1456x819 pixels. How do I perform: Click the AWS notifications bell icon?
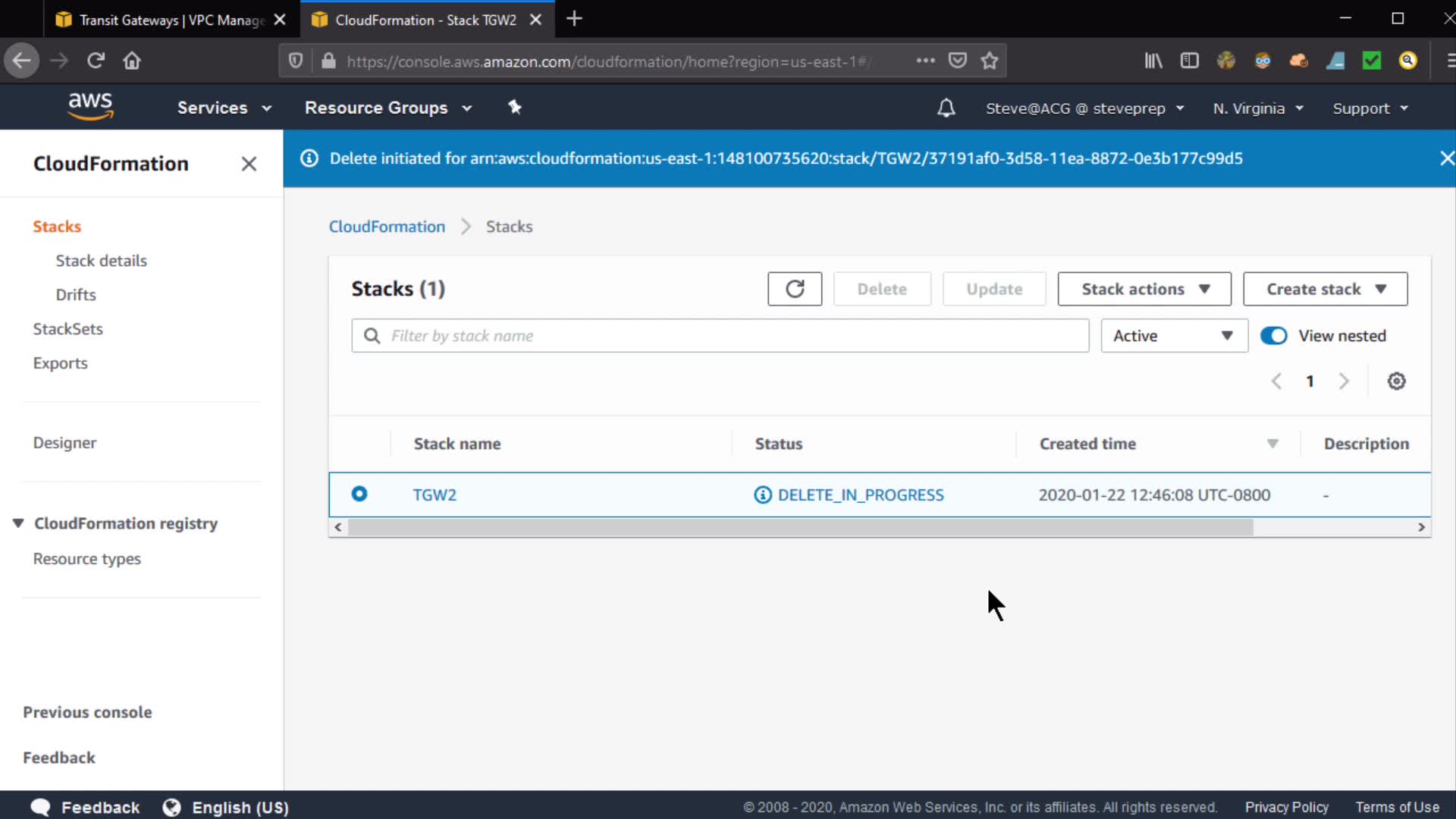tap(946, 108)
